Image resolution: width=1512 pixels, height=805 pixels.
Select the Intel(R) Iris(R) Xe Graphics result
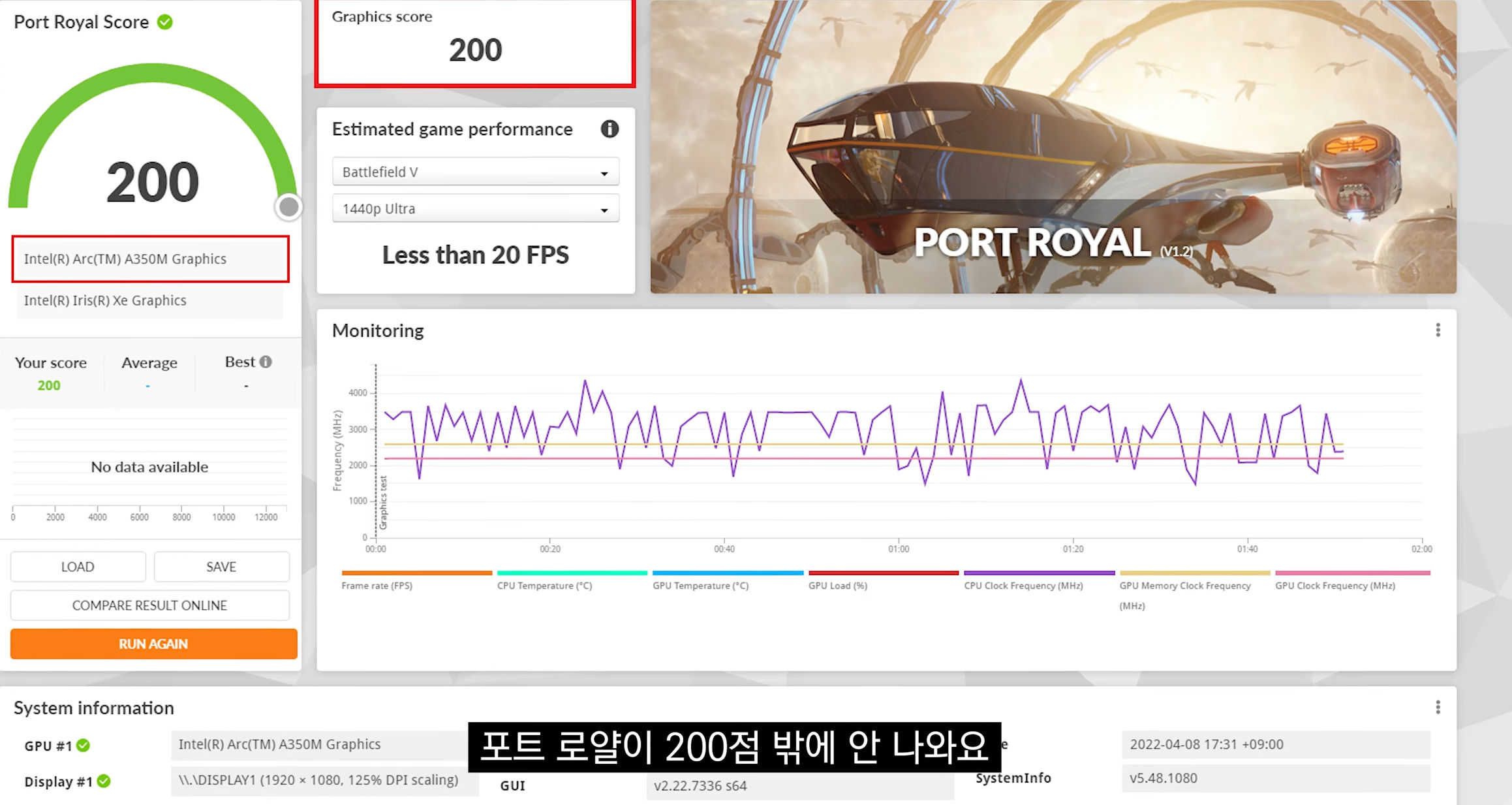click(105, 300)
